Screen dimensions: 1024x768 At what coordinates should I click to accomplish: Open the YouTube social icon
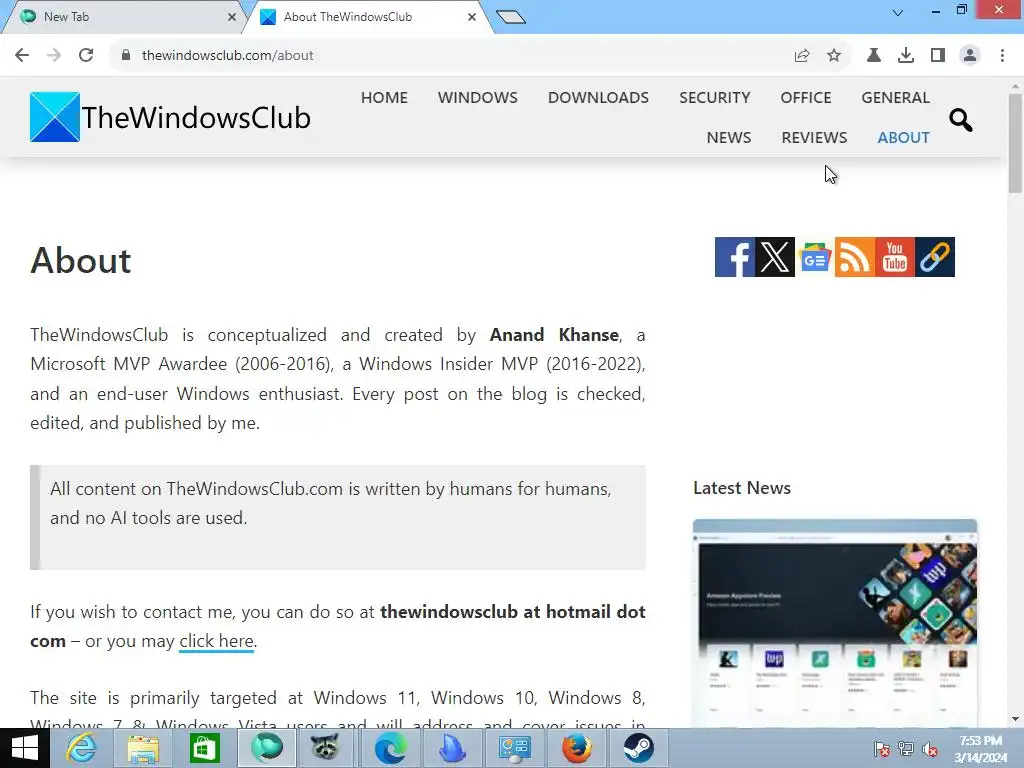tap(895, 257)
